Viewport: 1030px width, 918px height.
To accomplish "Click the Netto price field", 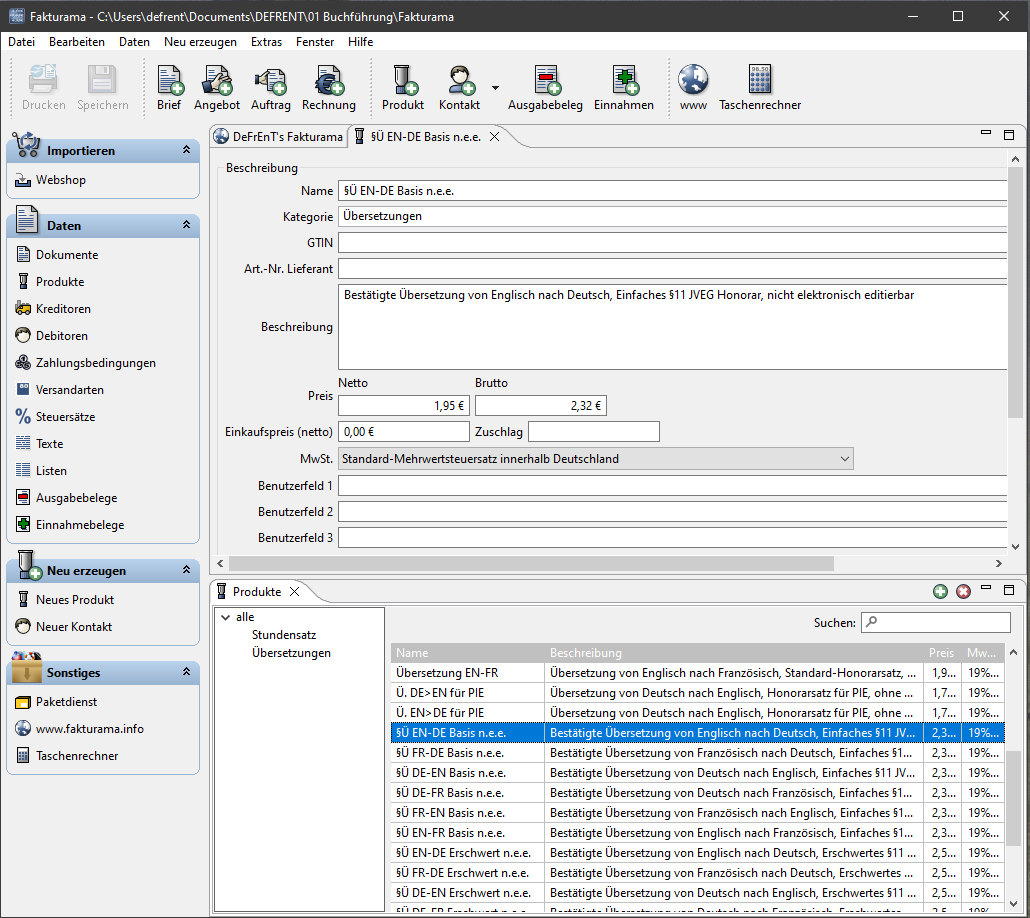I will tap(403, 405).
